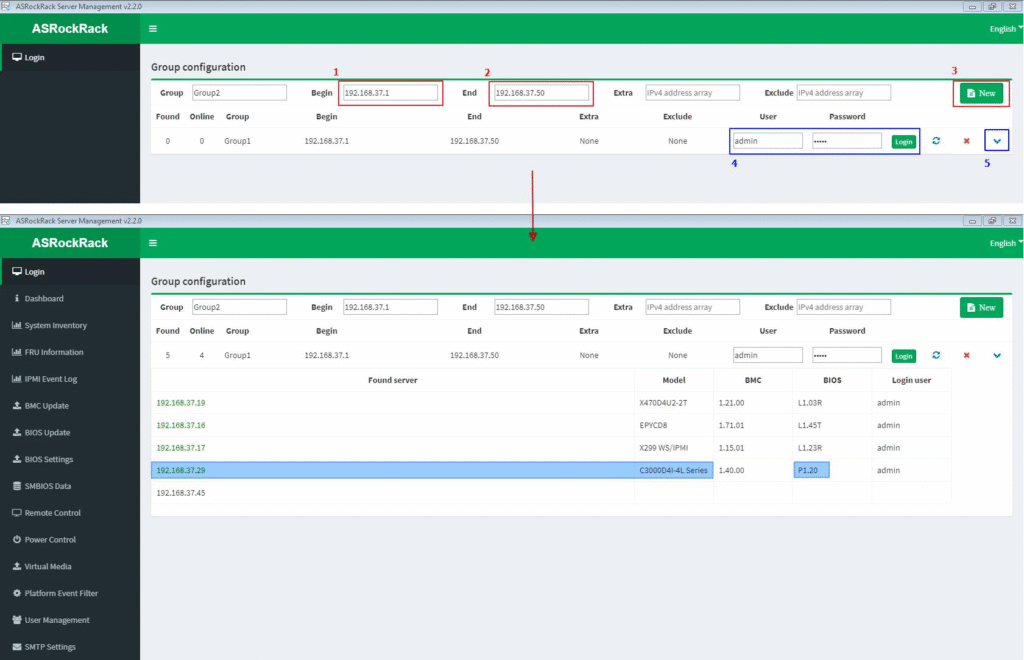This screenshot has width=1024, height=660.
Task: Expand Group1 with the upper window's chevron
Action: click(x=996, y=141)
